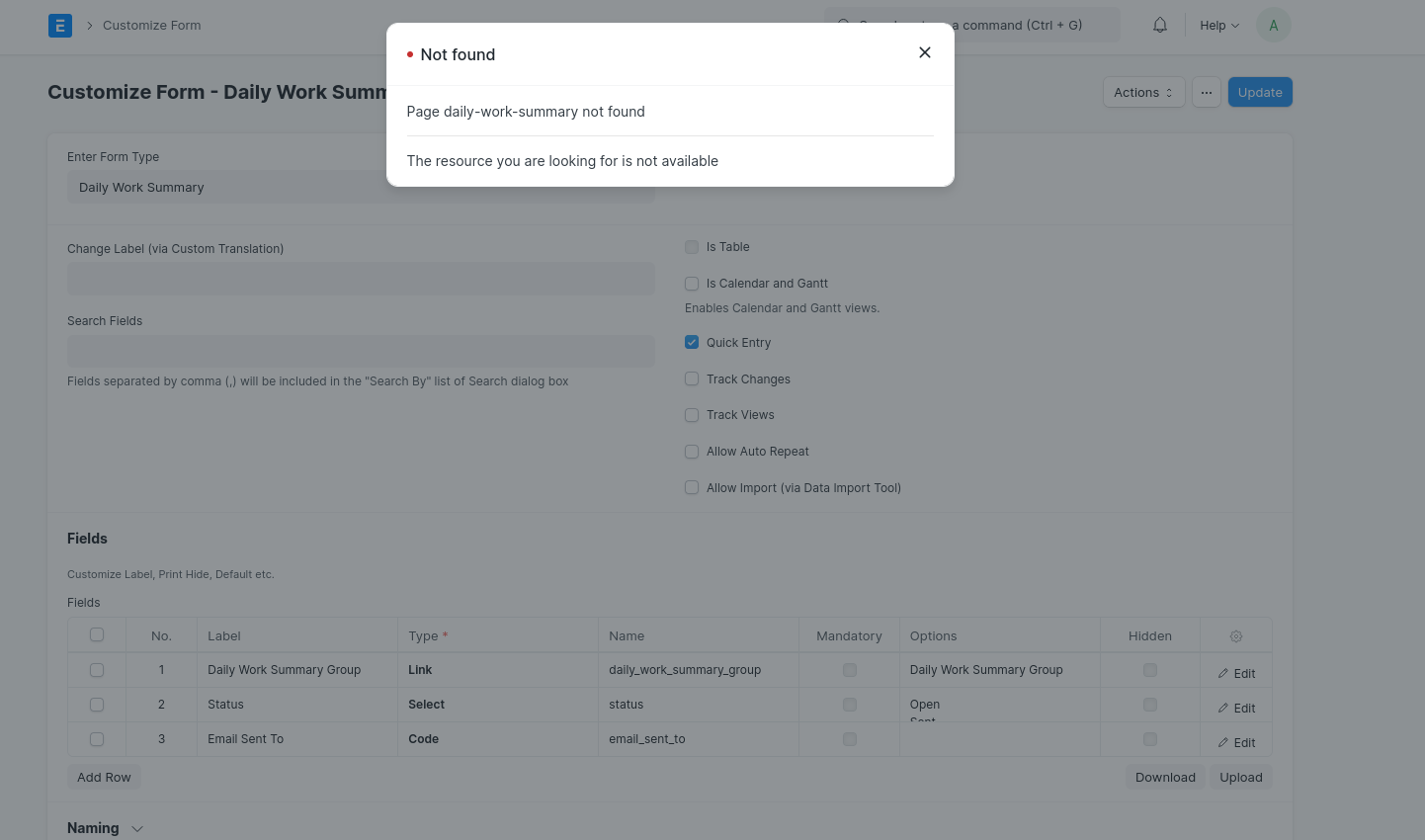Enable Is Calendar and Gantt
The height and width of the screenshot is (840, 1425).
click(692, 284)
